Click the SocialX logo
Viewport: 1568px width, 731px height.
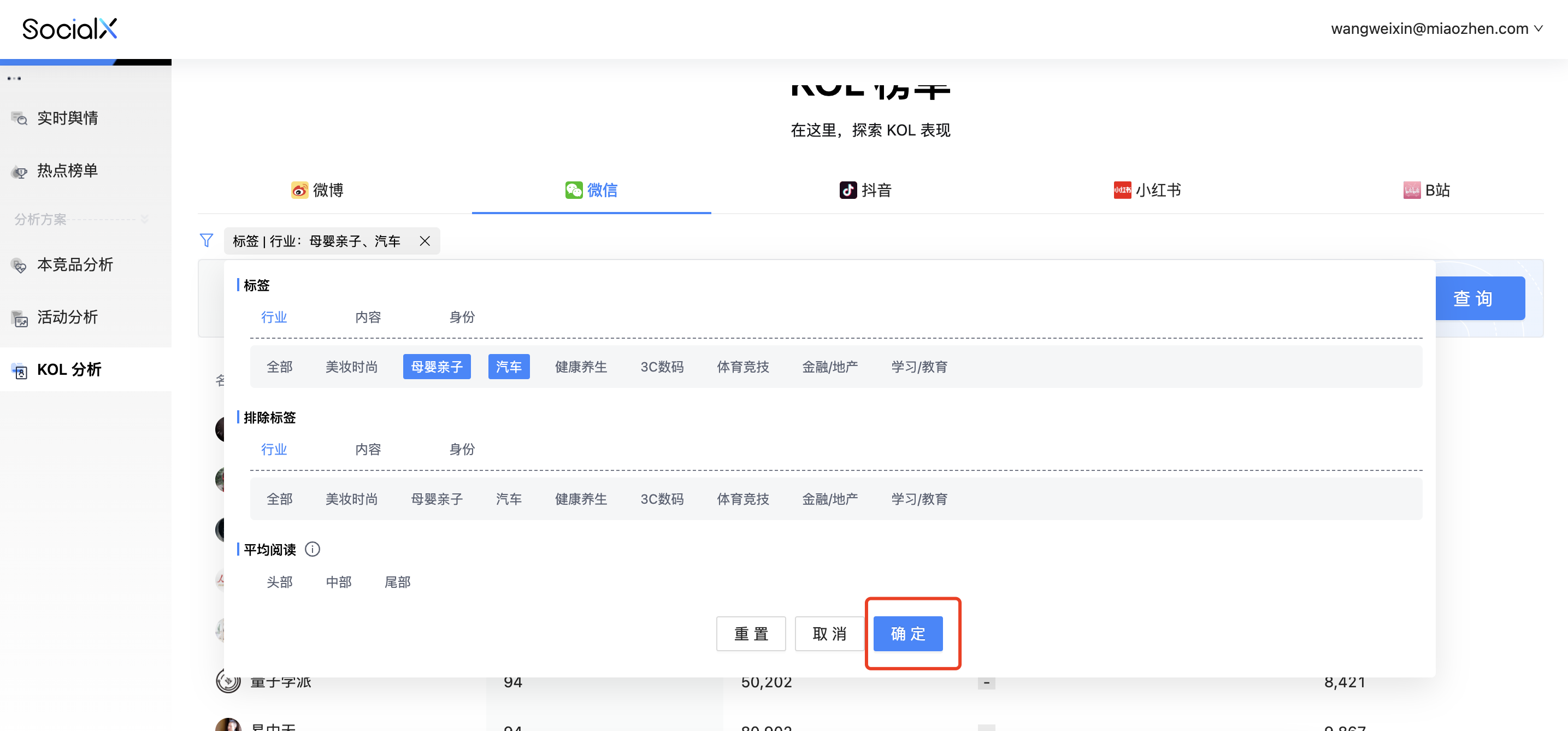(x=69, y=28)
